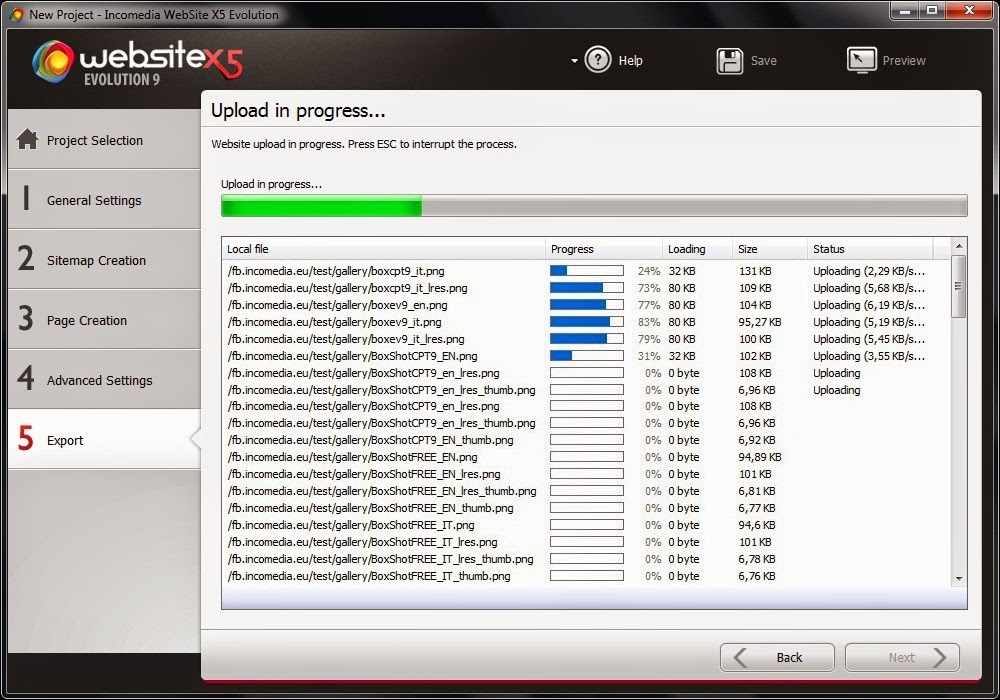The image size is (1000, 700).
Task: Click the WebSite X5 logo
Action: pos(138,62)
